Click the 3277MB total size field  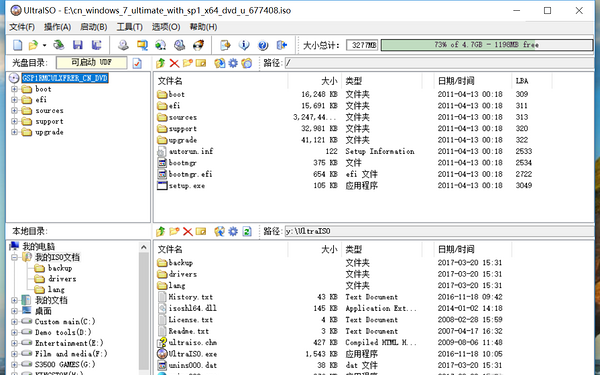[362, 45]
